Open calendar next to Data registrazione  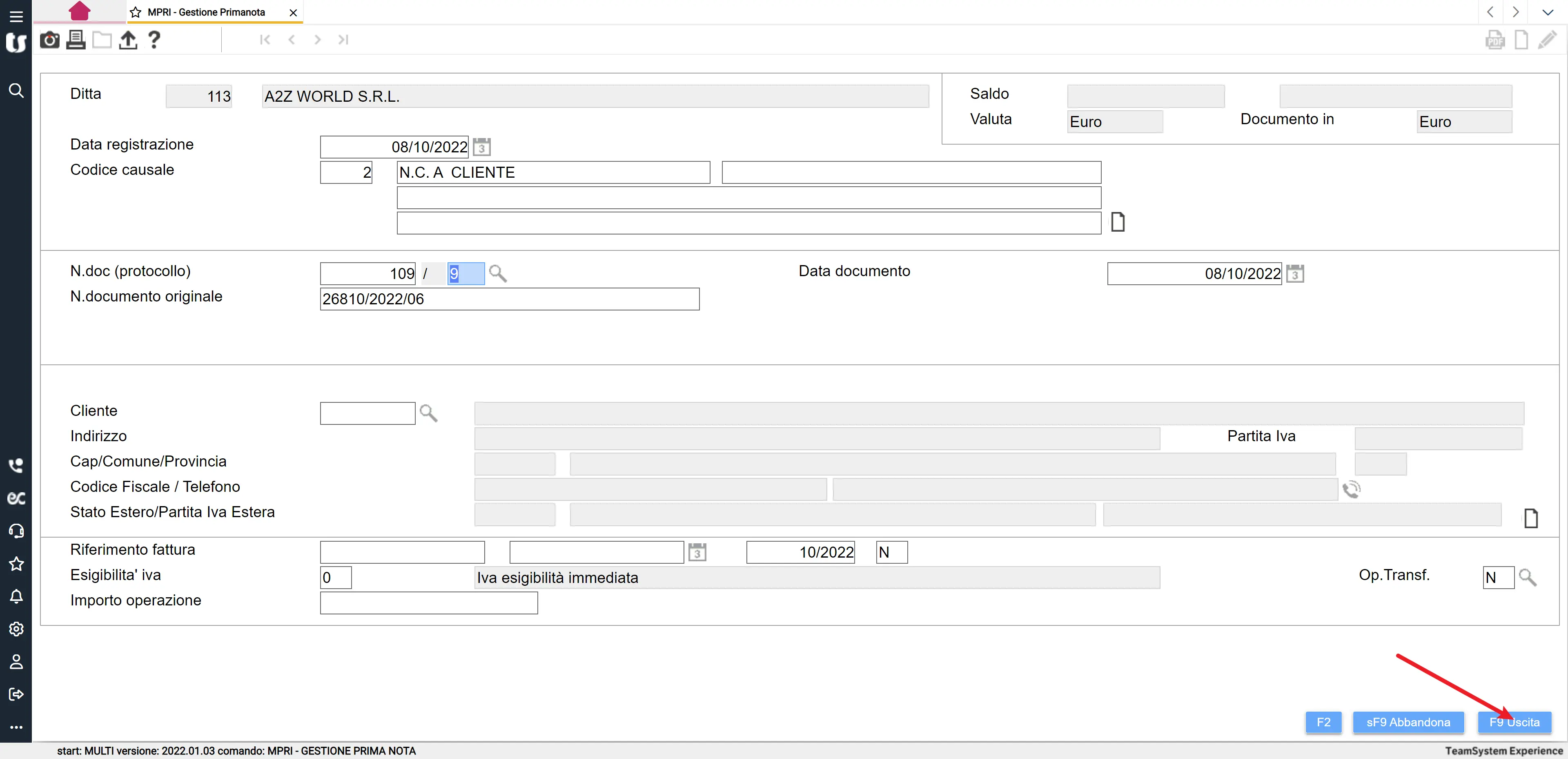point(481,147)
